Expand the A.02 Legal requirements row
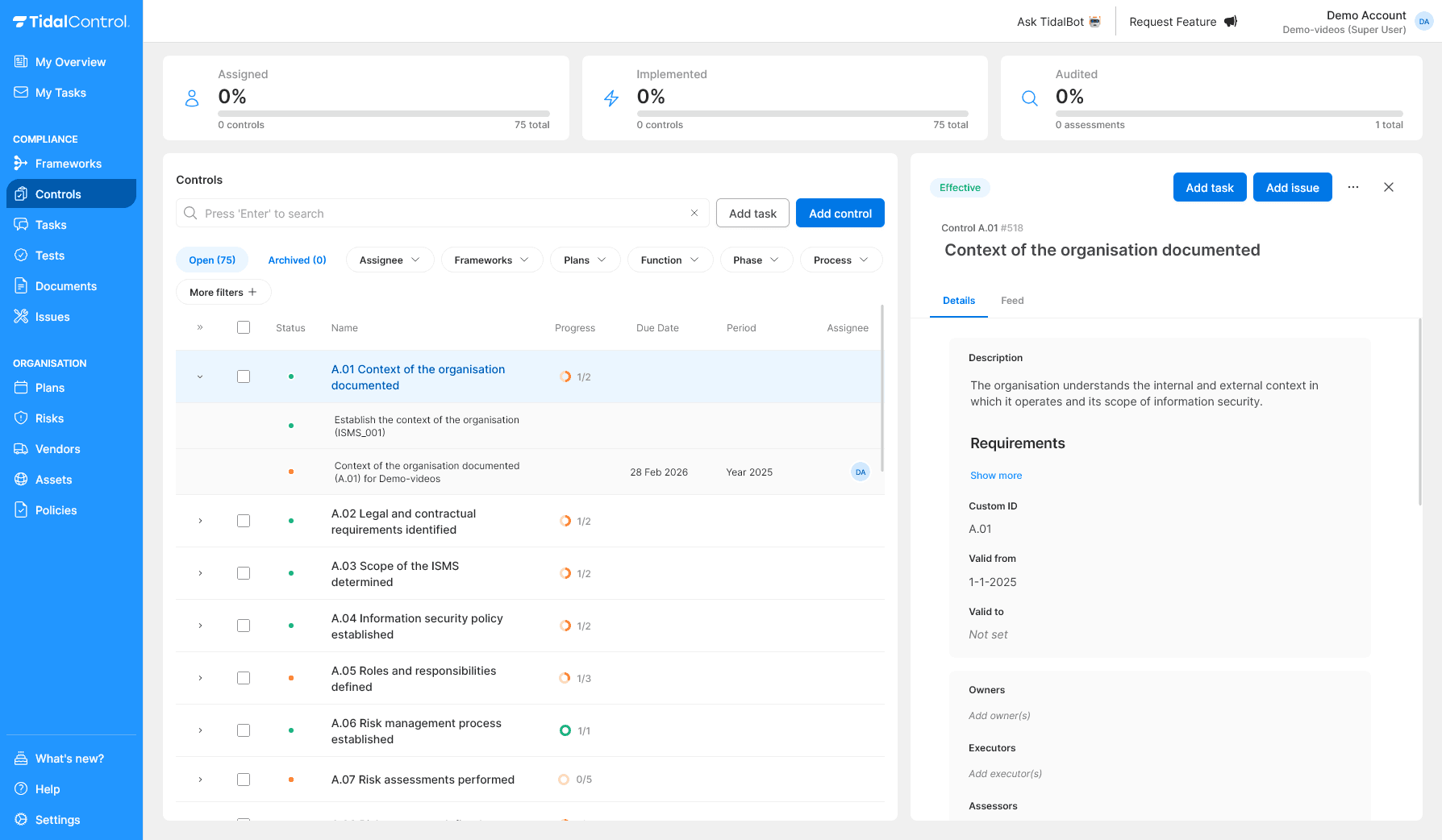Image resolution: width=1442 pixels, height=840 pixels. 200,521
